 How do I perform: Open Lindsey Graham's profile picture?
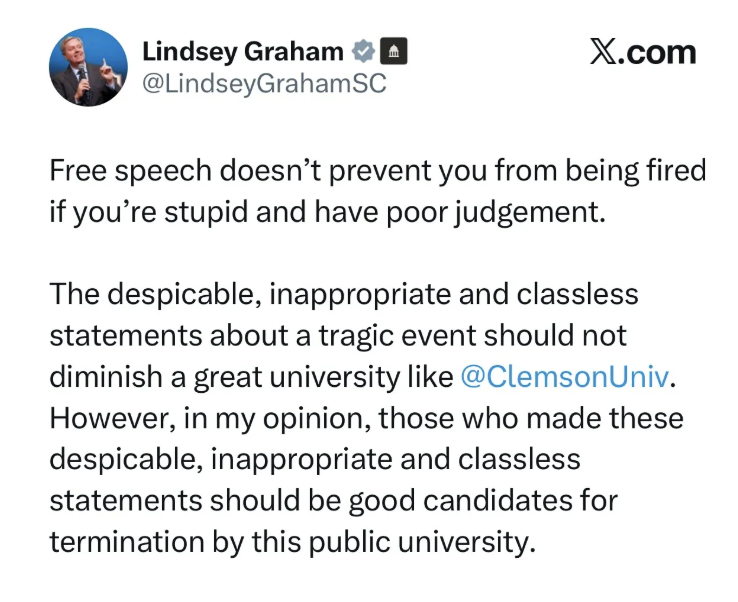pyautogui.click(x=88, y=67)
